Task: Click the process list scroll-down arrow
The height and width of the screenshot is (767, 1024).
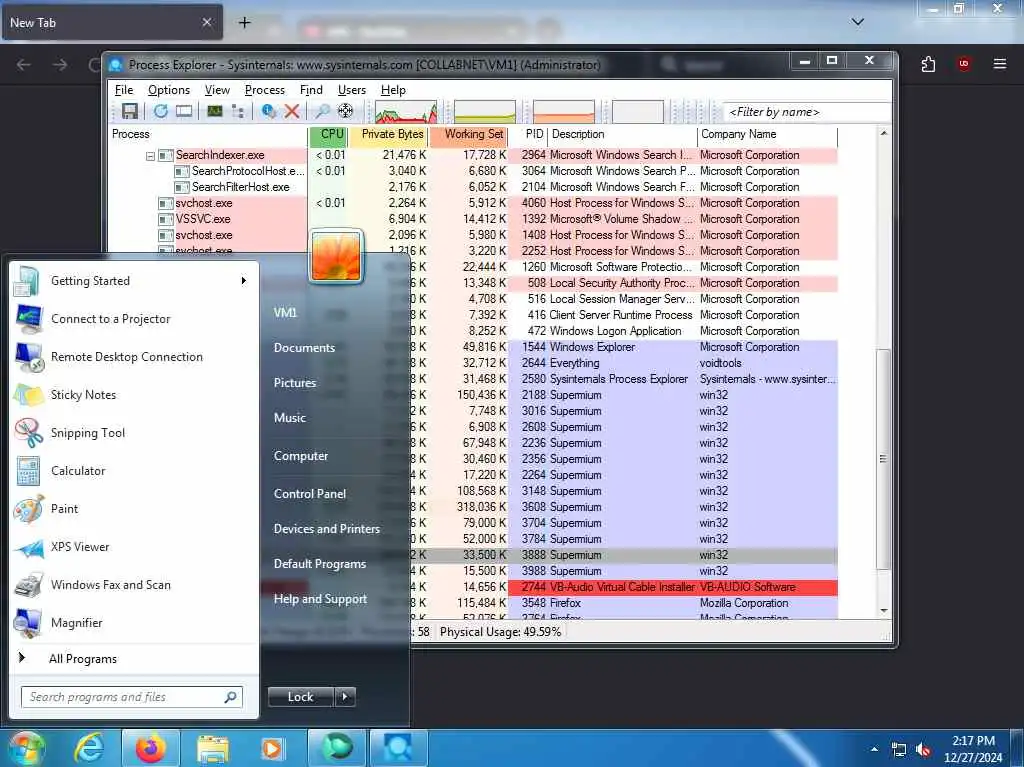Action: [884, 611]
